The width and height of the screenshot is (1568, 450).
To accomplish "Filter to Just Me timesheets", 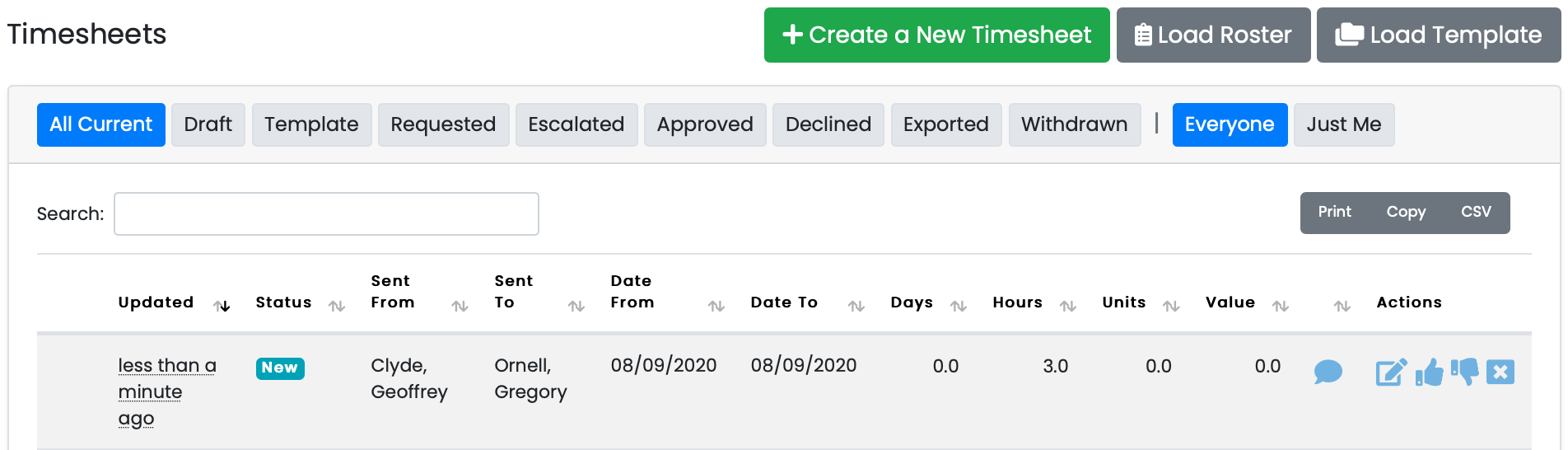I will 1343,124.
